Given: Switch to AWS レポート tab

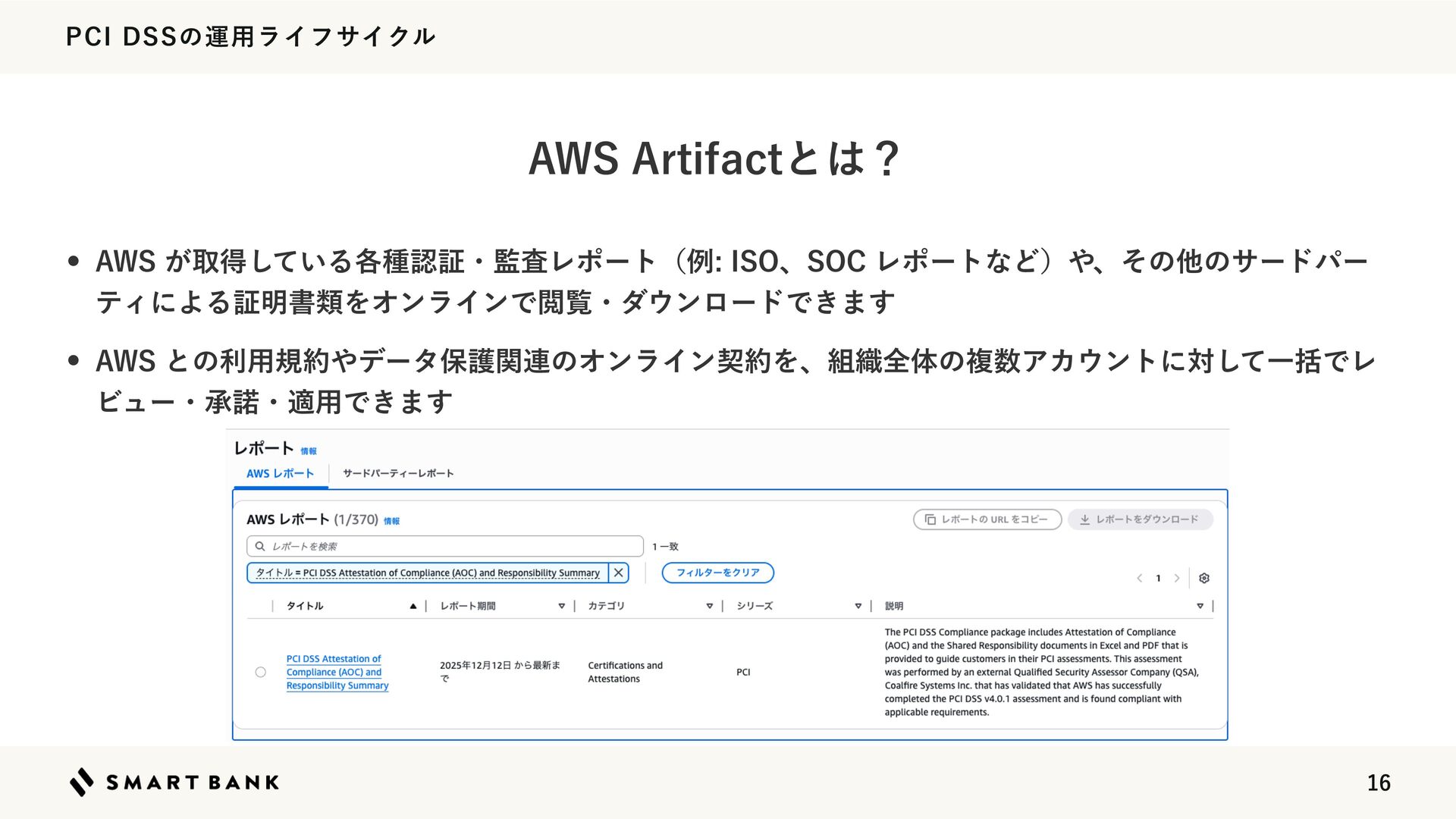Looking at the screenshot, I should click(x=280, y=473).
